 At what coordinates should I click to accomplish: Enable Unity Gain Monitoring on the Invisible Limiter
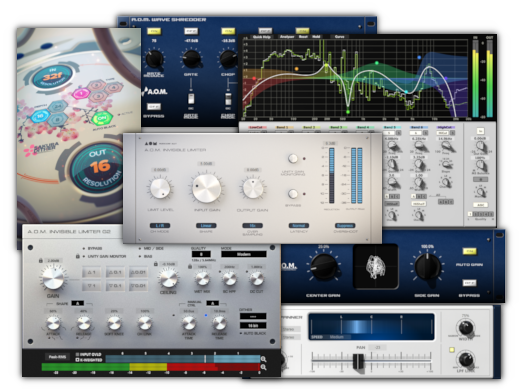coord(293,158)
